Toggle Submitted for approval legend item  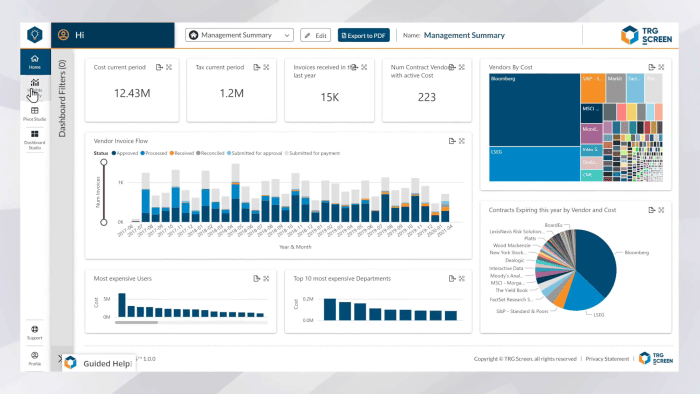(254, 153)
